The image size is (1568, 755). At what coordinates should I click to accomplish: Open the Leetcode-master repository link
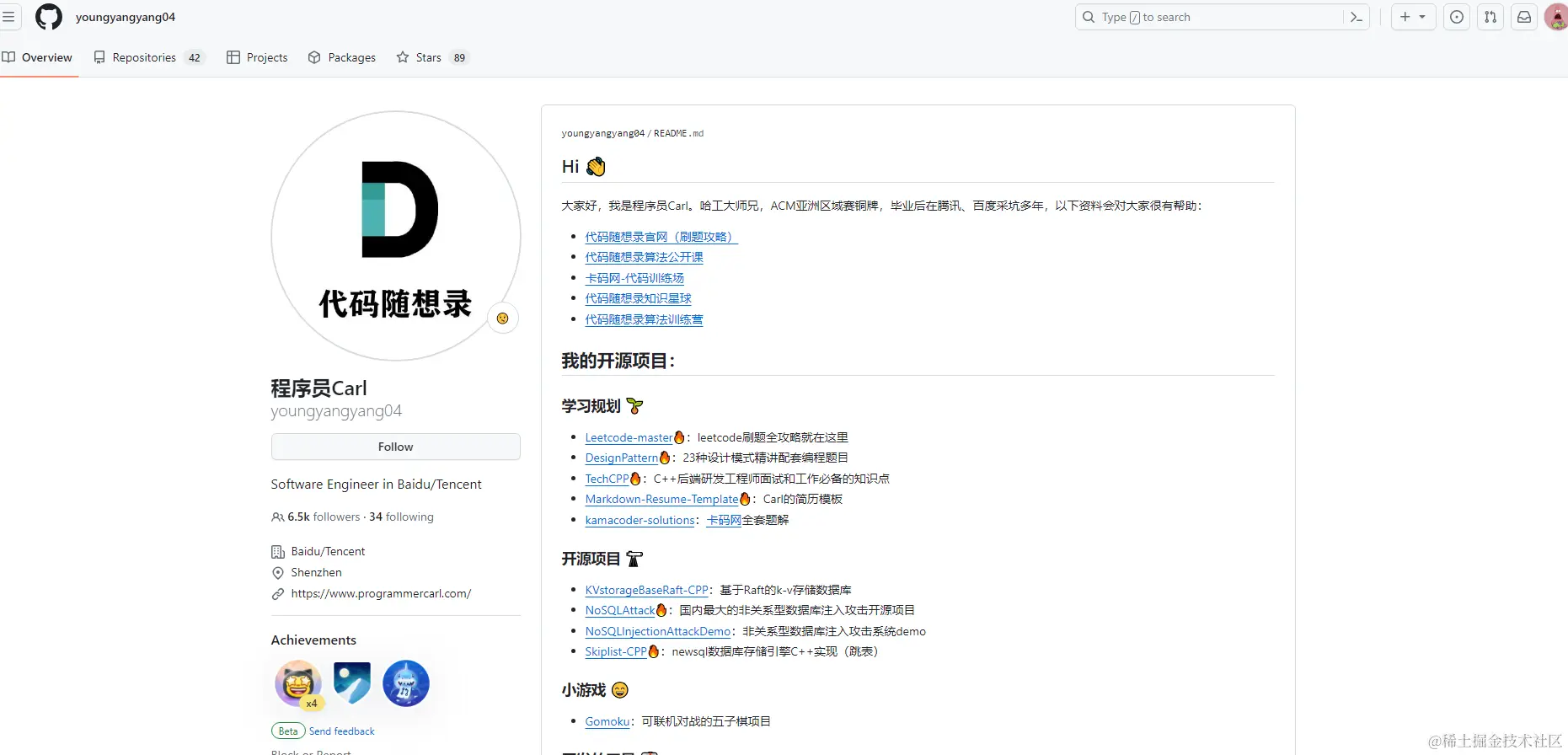click(x=629, y=437)
